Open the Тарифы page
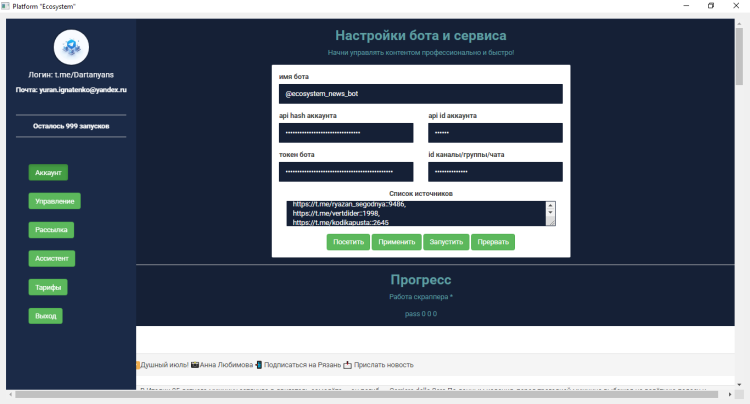 [49, 287]
